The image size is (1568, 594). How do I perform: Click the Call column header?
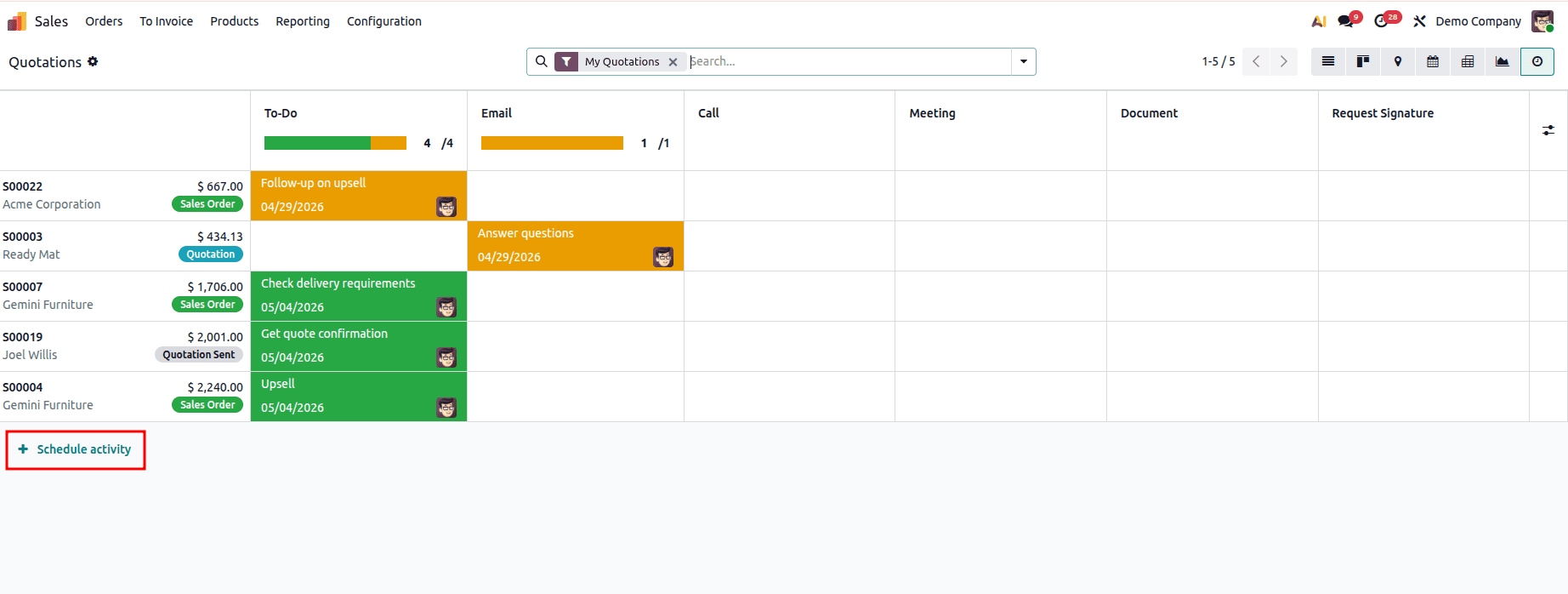click(708, 113)
